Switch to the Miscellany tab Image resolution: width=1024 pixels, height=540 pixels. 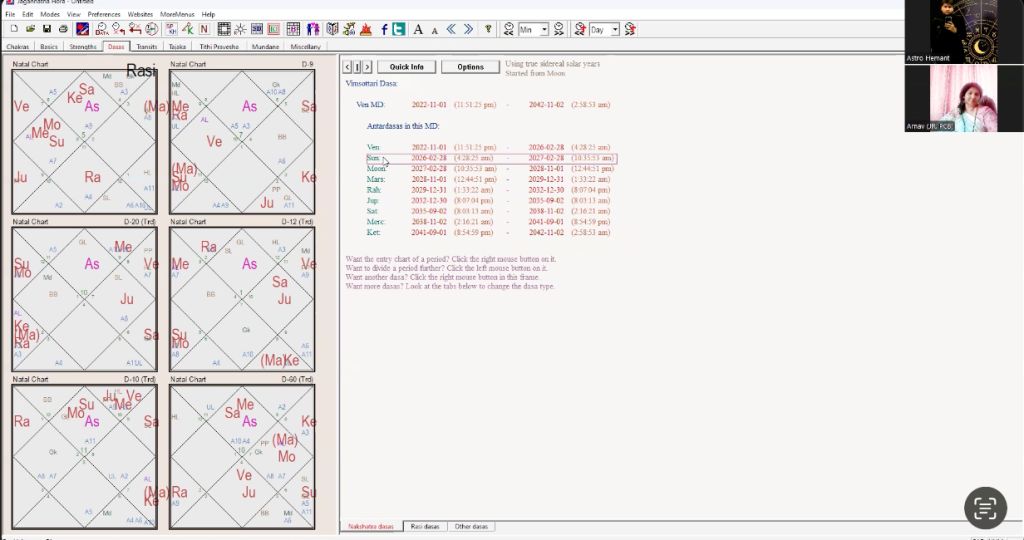pyautogui.click(x=306, y=46)
